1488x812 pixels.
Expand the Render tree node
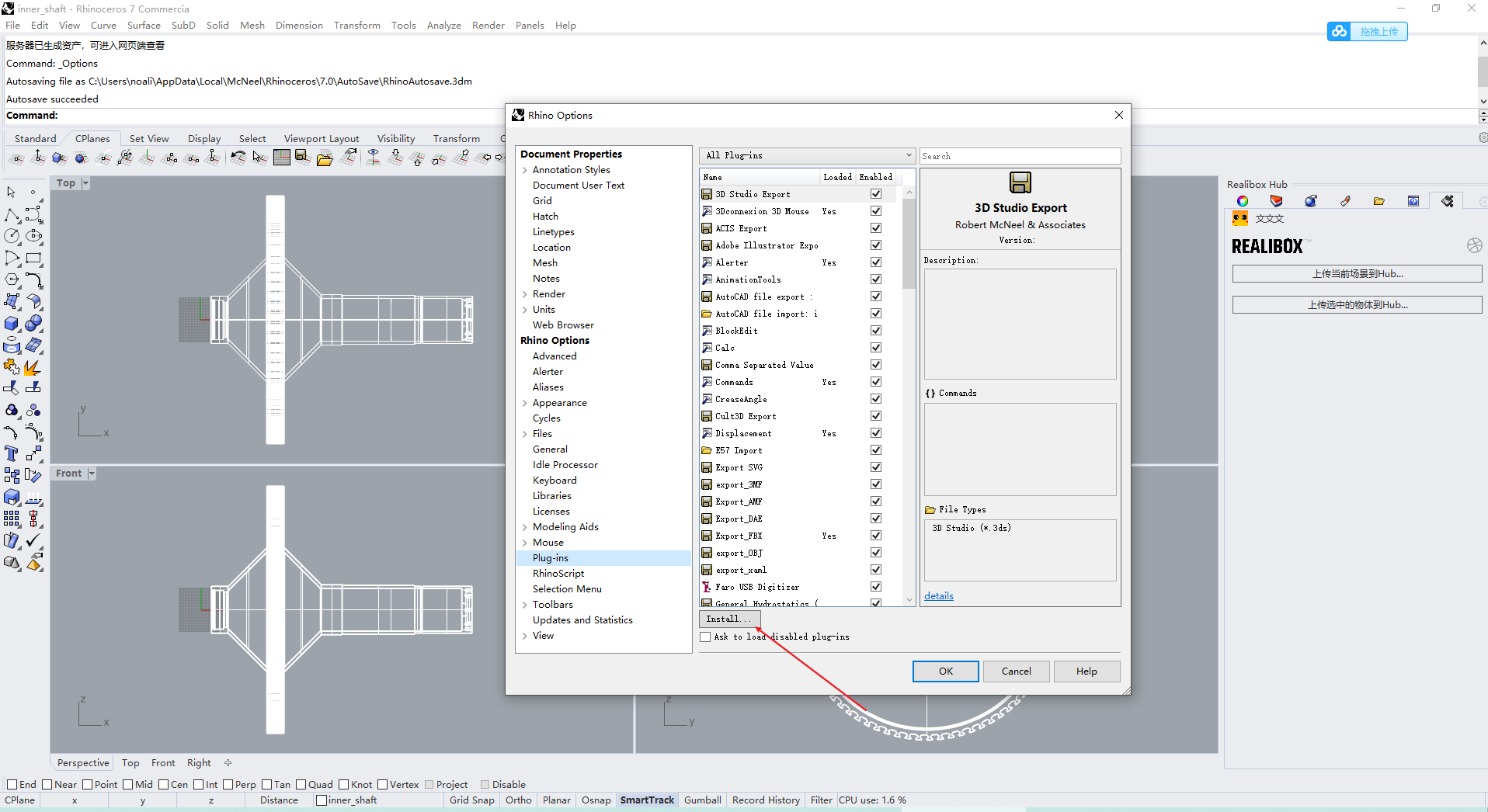click(x=525, y=294)
